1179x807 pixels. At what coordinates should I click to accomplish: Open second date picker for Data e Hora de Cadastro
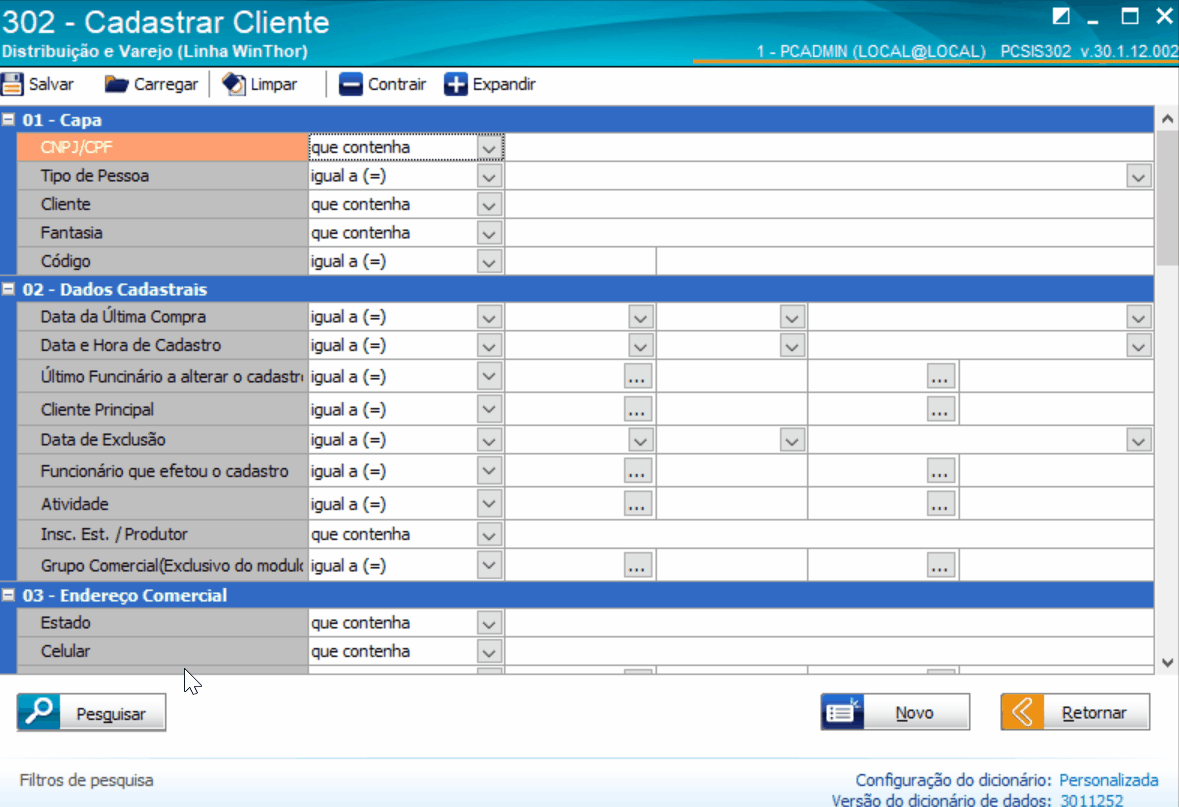pyautogui.click(x=792, y=346)
